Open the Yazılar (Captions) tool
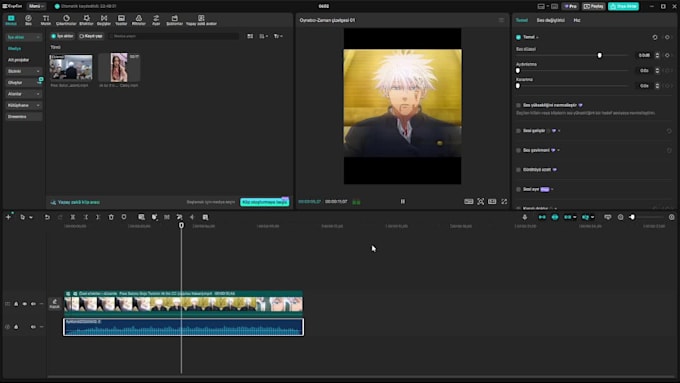This screenshot has height=383, width=680. 121,20
